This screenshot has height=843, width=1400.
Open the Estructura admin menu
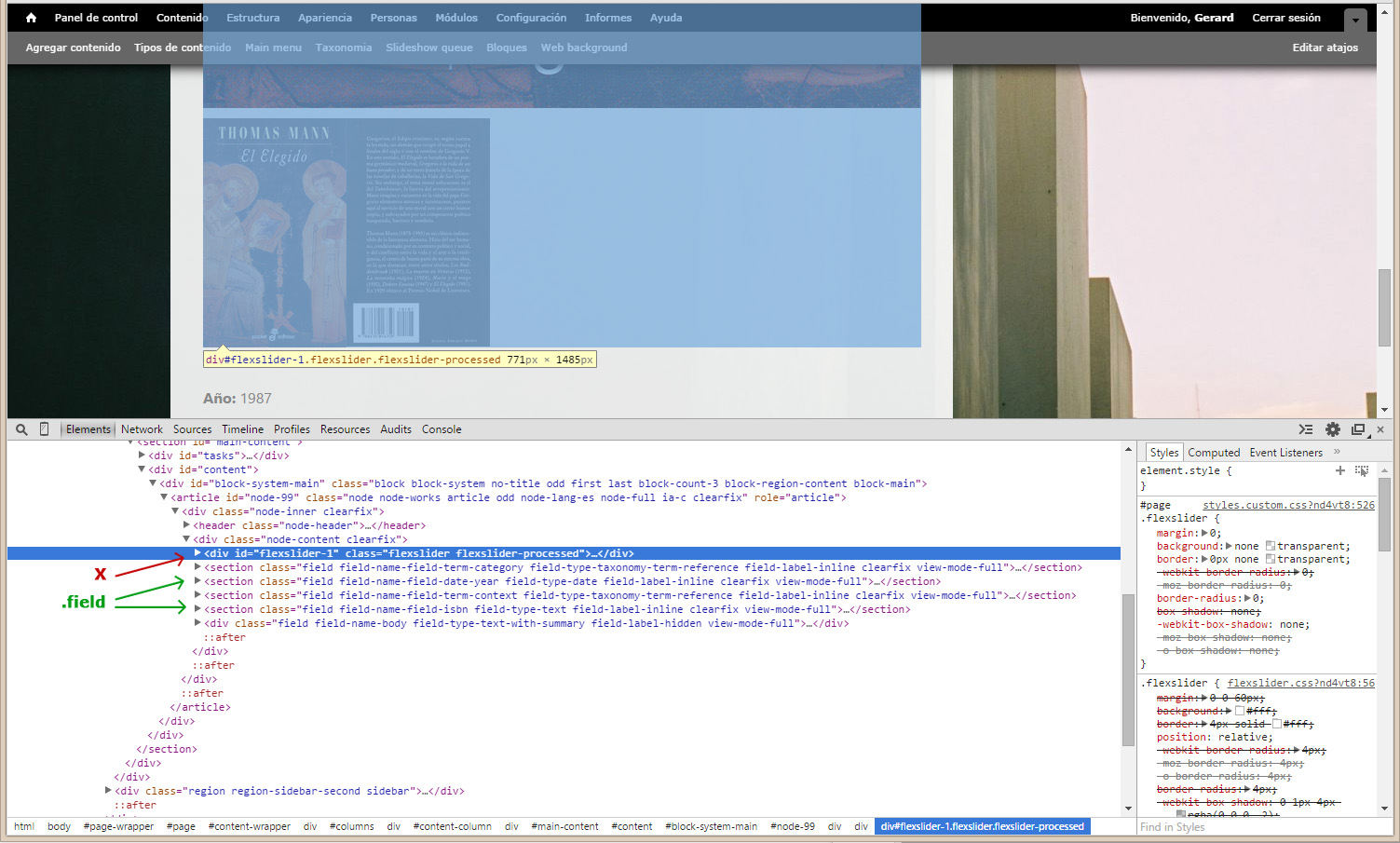(x=252, y=18)
